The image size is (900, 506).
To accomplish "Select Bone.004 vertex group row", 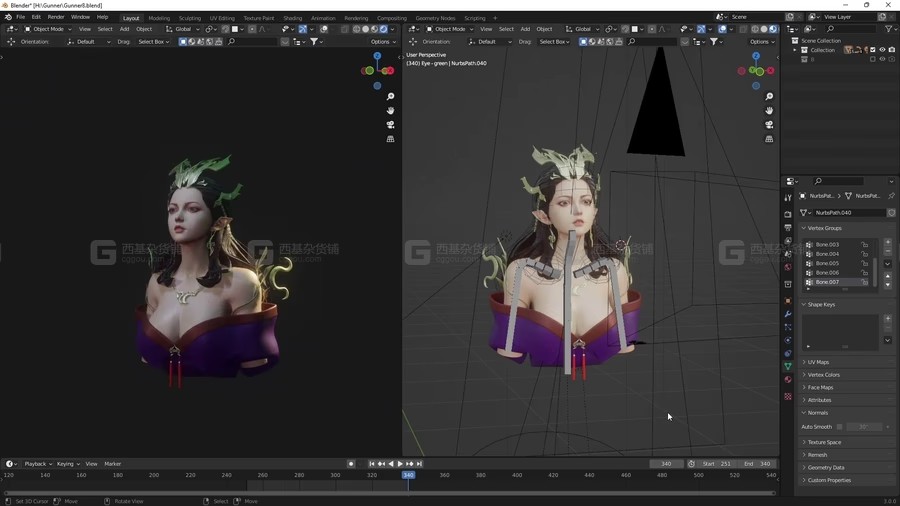I will tap(838, 254).
